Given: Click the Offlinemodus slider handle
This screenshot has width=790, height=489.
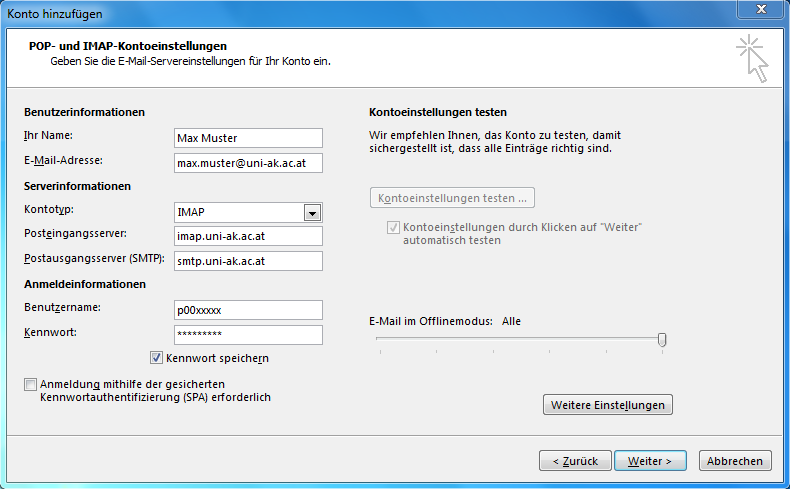Looking at the screenshot, I should pyautogui.click(x=662, y=340).
